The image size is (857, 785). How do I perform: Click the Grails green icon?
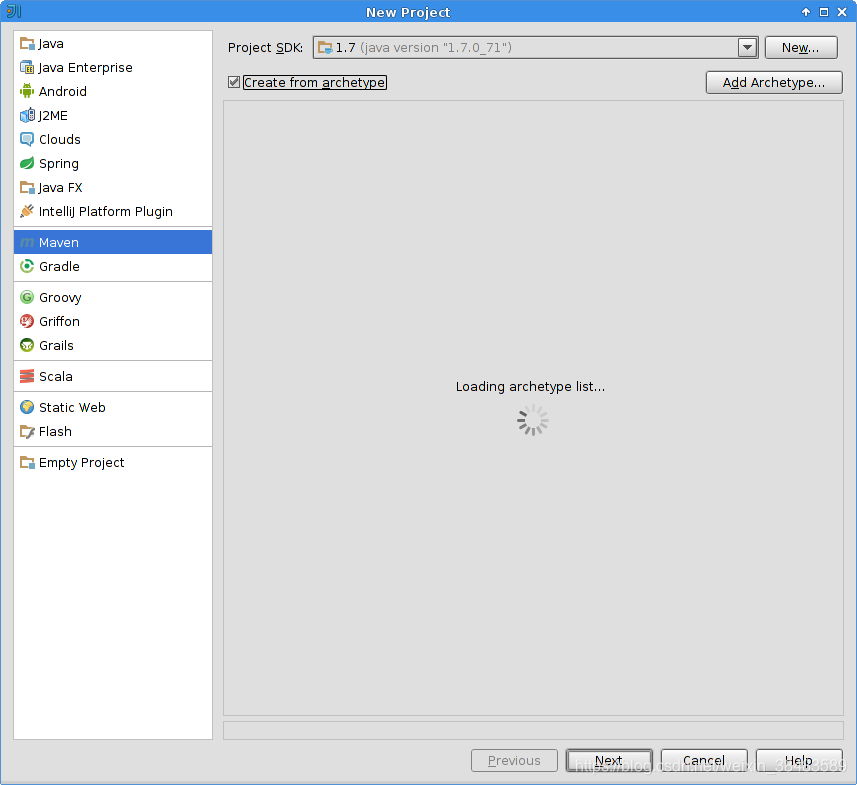[x=27, y=345]
